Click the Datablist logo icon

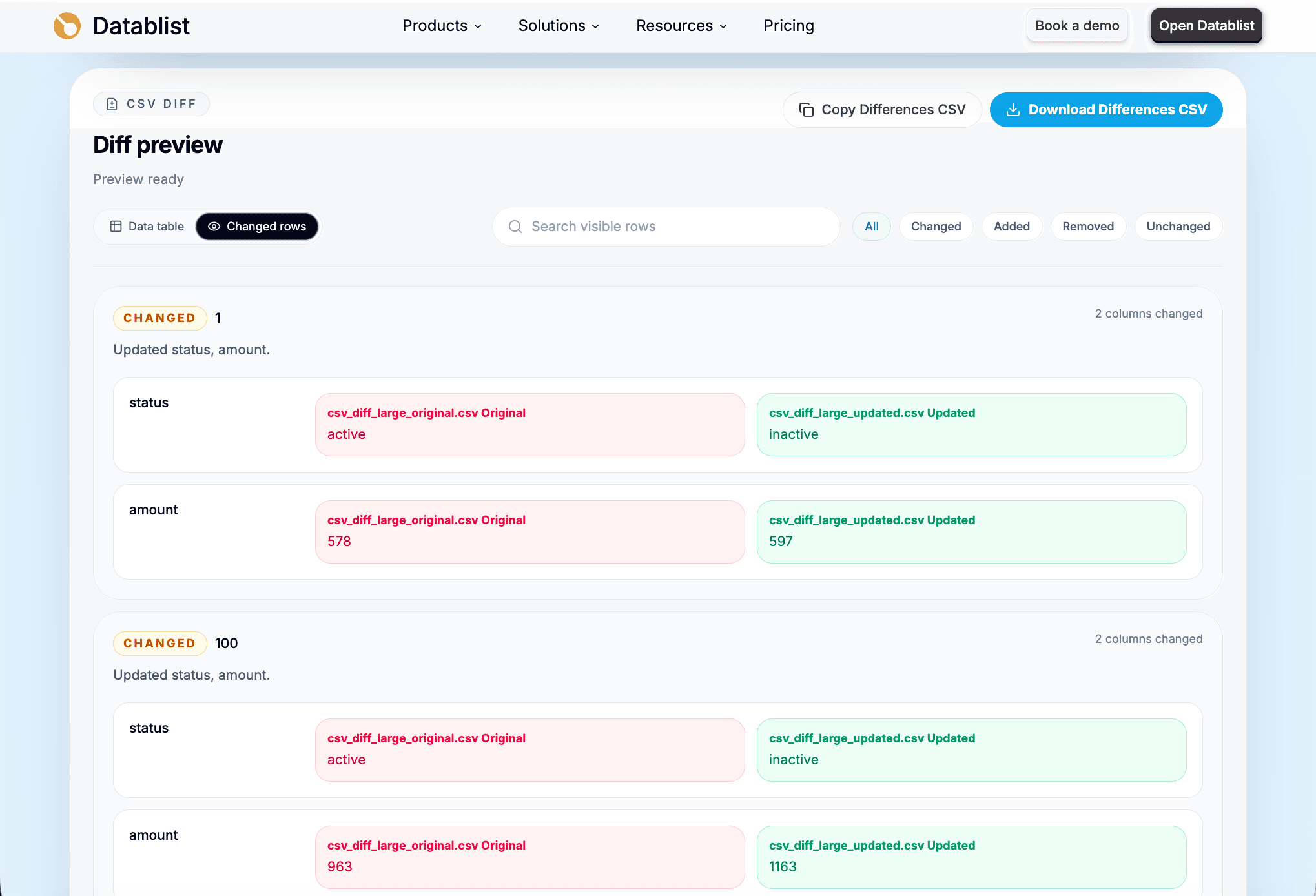pos(67,26)
